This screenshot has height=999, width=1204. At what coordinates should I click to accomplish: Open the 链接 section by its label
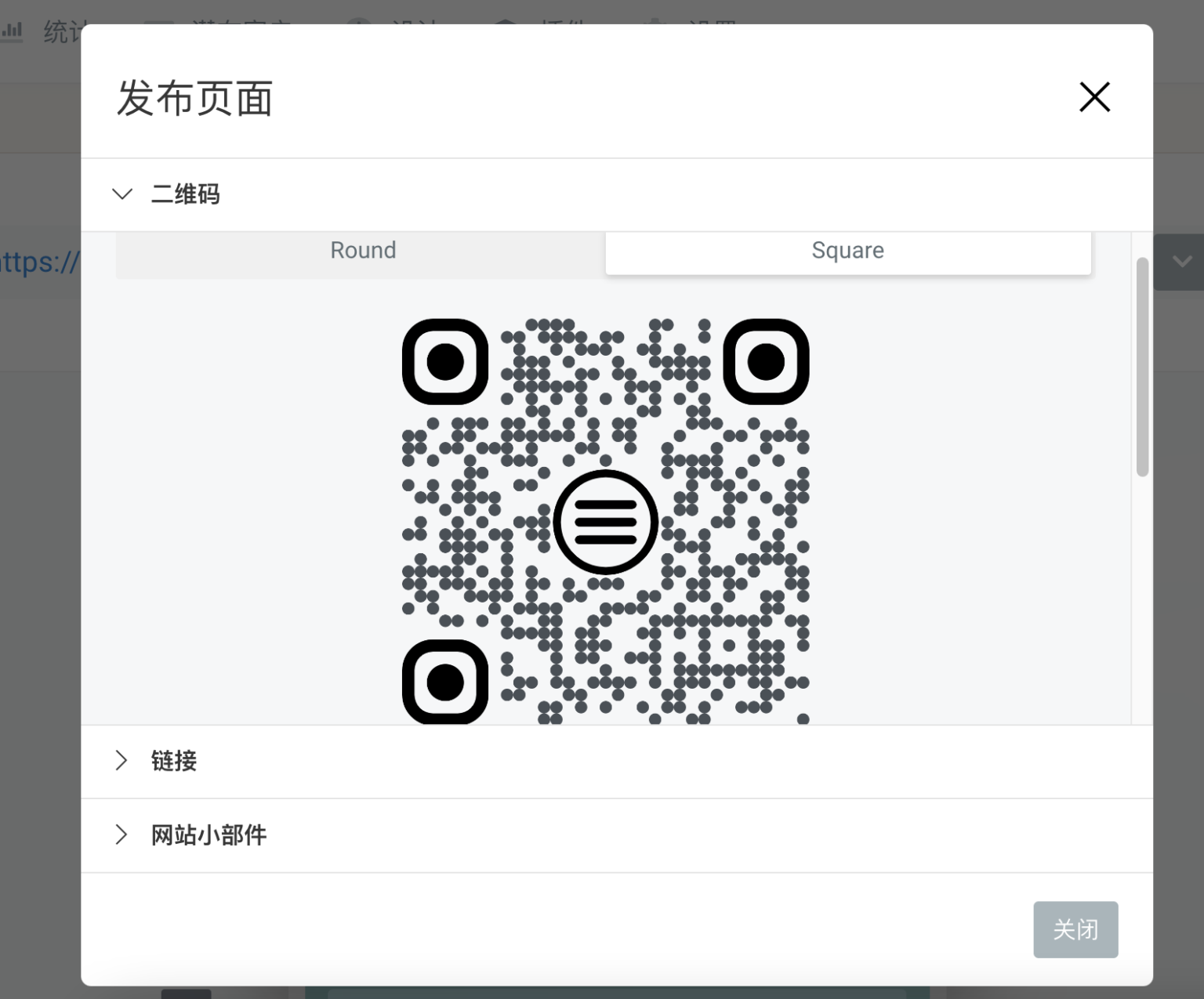(x=174, y=761)
